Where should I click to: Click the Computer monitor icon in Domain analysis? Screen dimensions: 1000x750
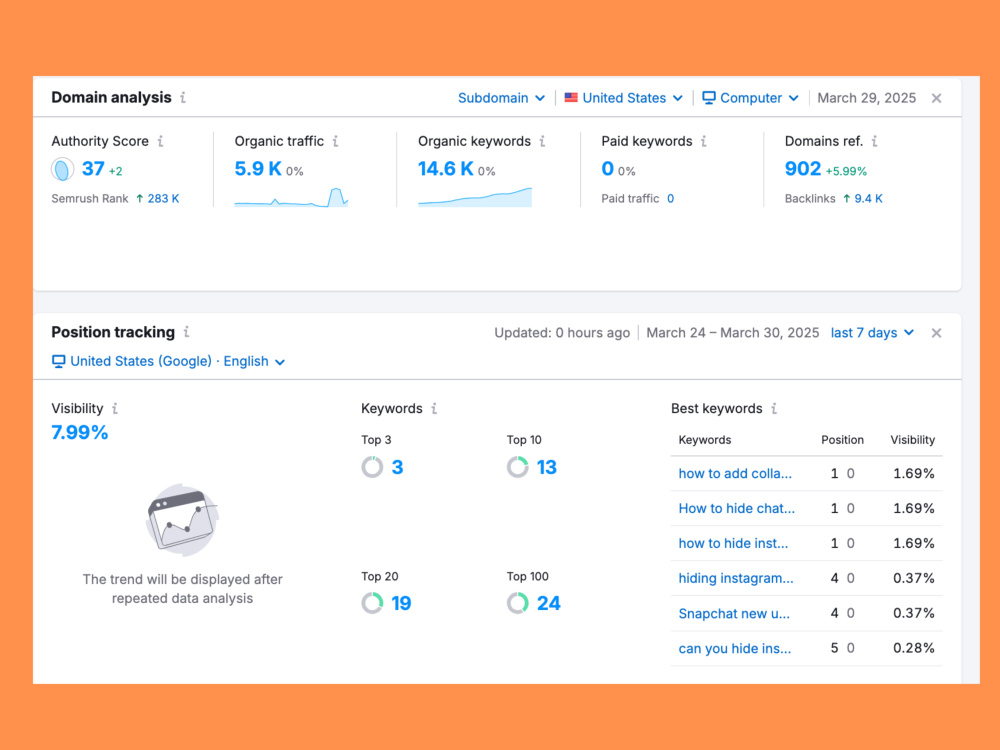click(709, 98)
